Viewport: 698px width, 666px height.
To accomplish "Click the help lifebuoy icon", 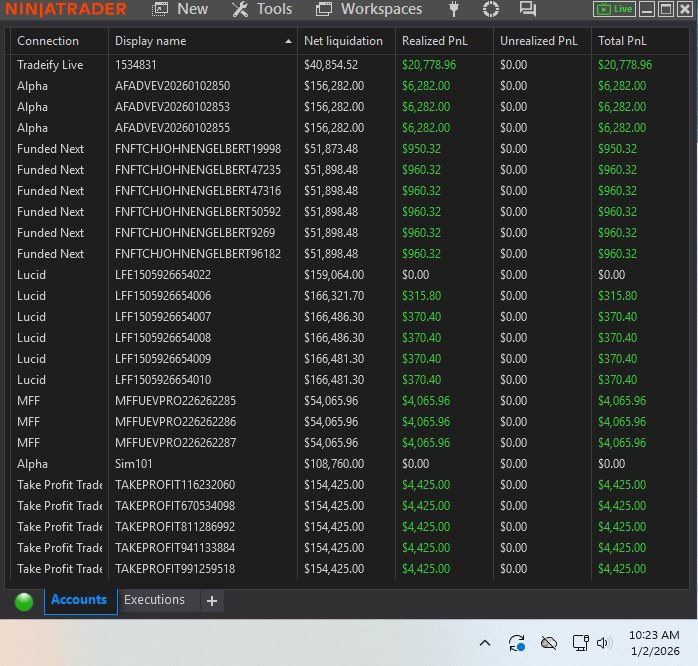I will [x=491, y=9].
